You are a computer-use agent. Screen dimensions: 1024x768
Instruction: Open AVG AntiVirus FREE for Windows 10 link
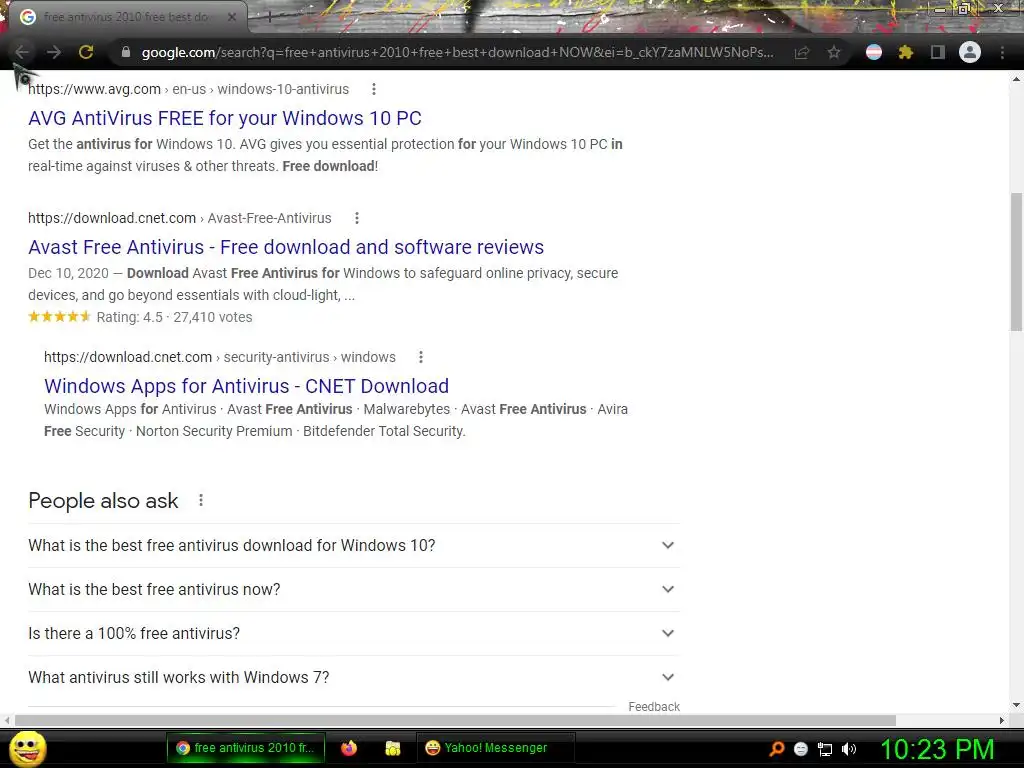(225, 118)
